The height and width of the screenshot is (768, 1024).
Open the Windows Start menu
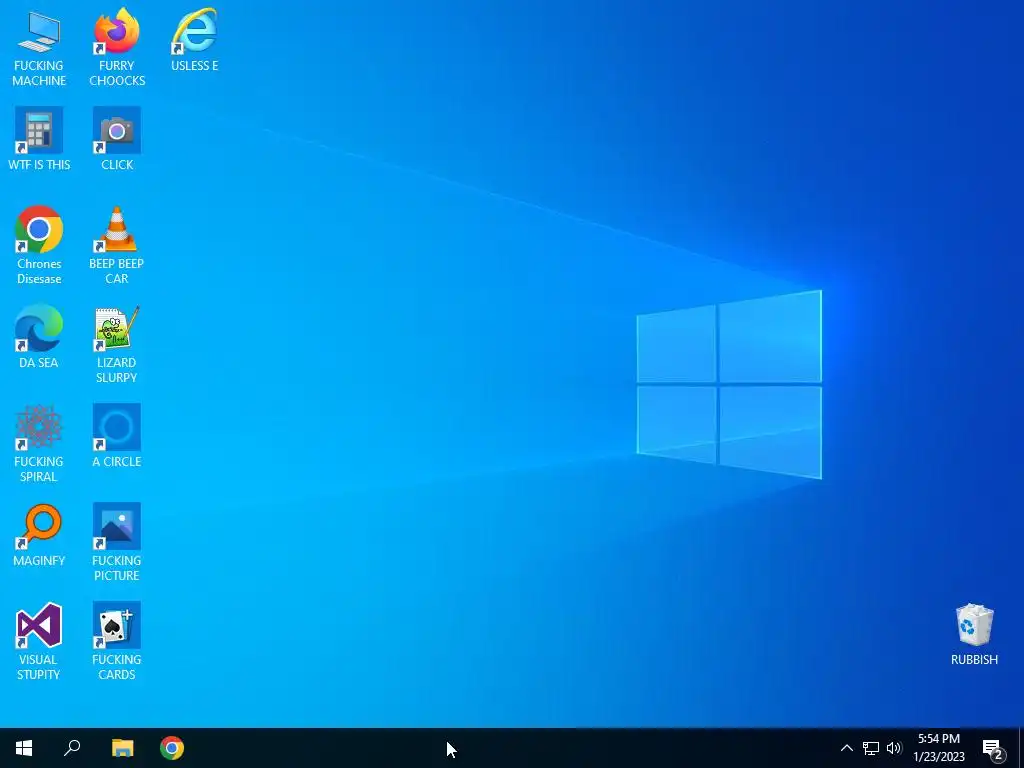click(x=24, y=748)
